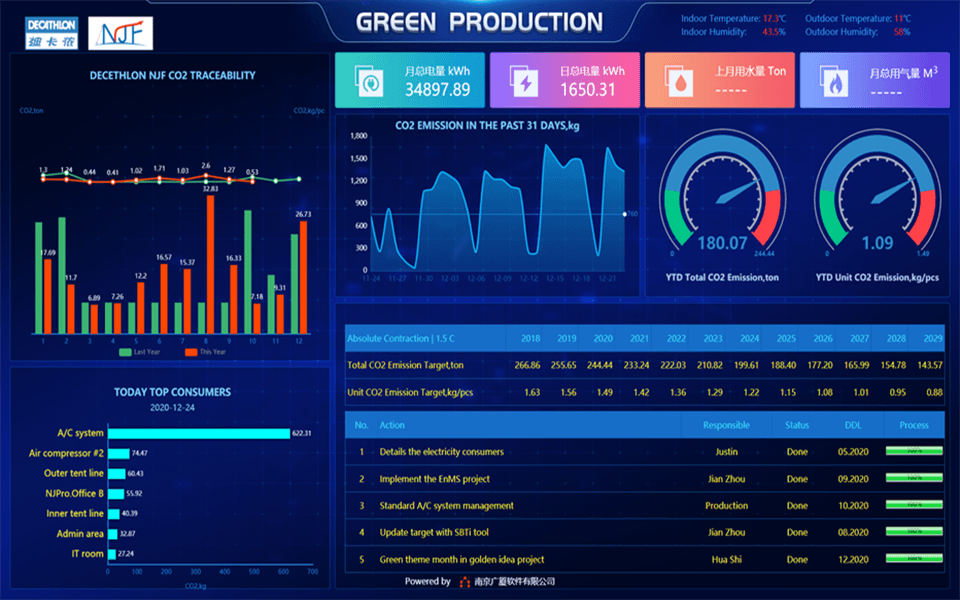Click the red company logo beside Powered by
Viewport: 960px width, 600px height.
tap(465, 581)
